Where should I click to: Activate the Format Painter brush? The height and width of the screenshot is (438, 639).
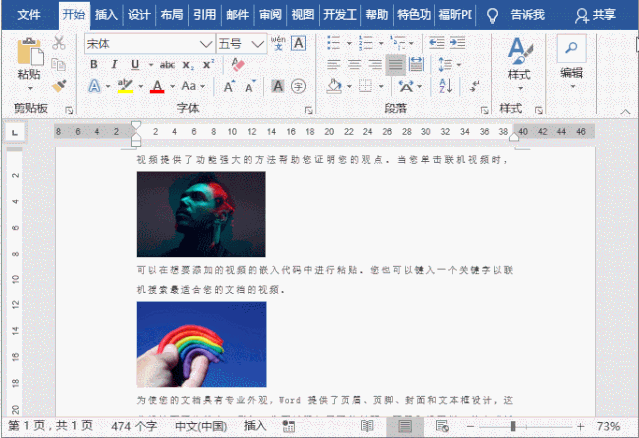pyautogui.click(x=59, y=86)
